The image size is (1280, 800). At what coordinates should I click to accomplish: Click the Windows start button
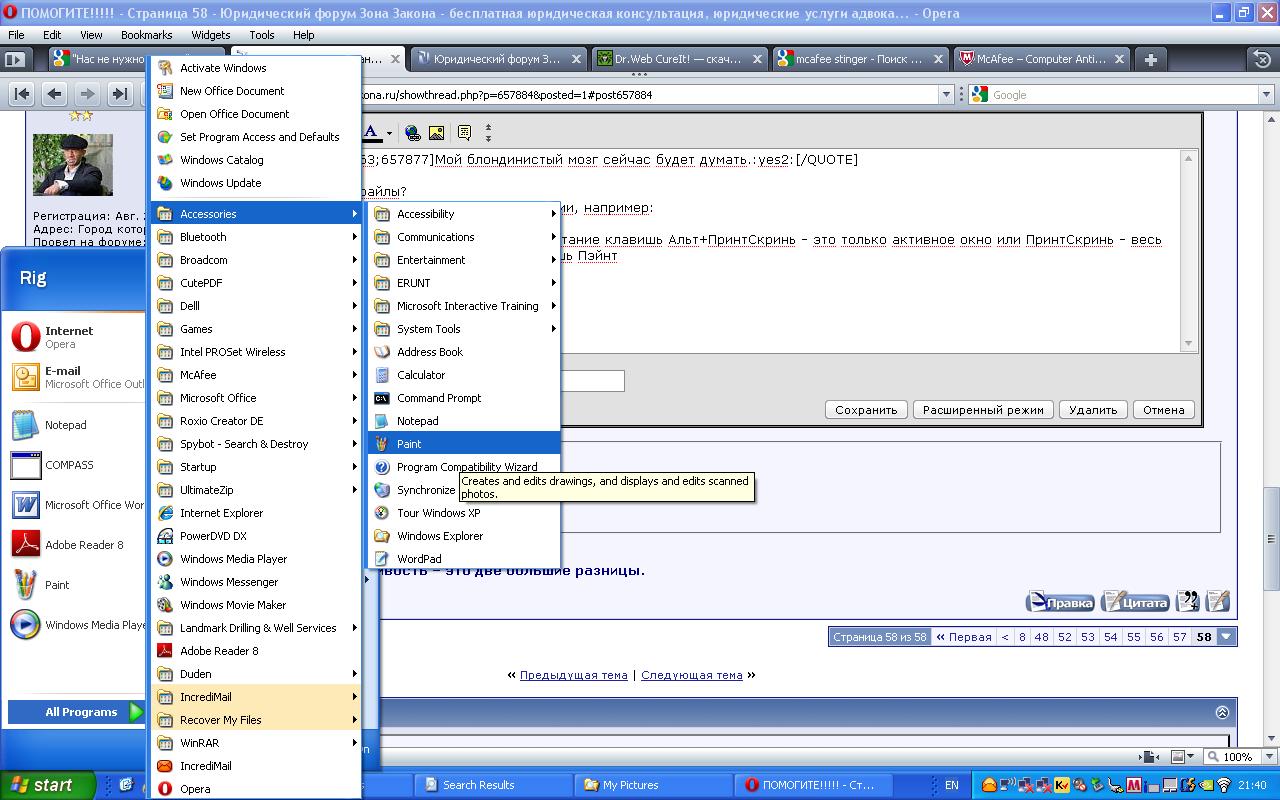point(48,785)
